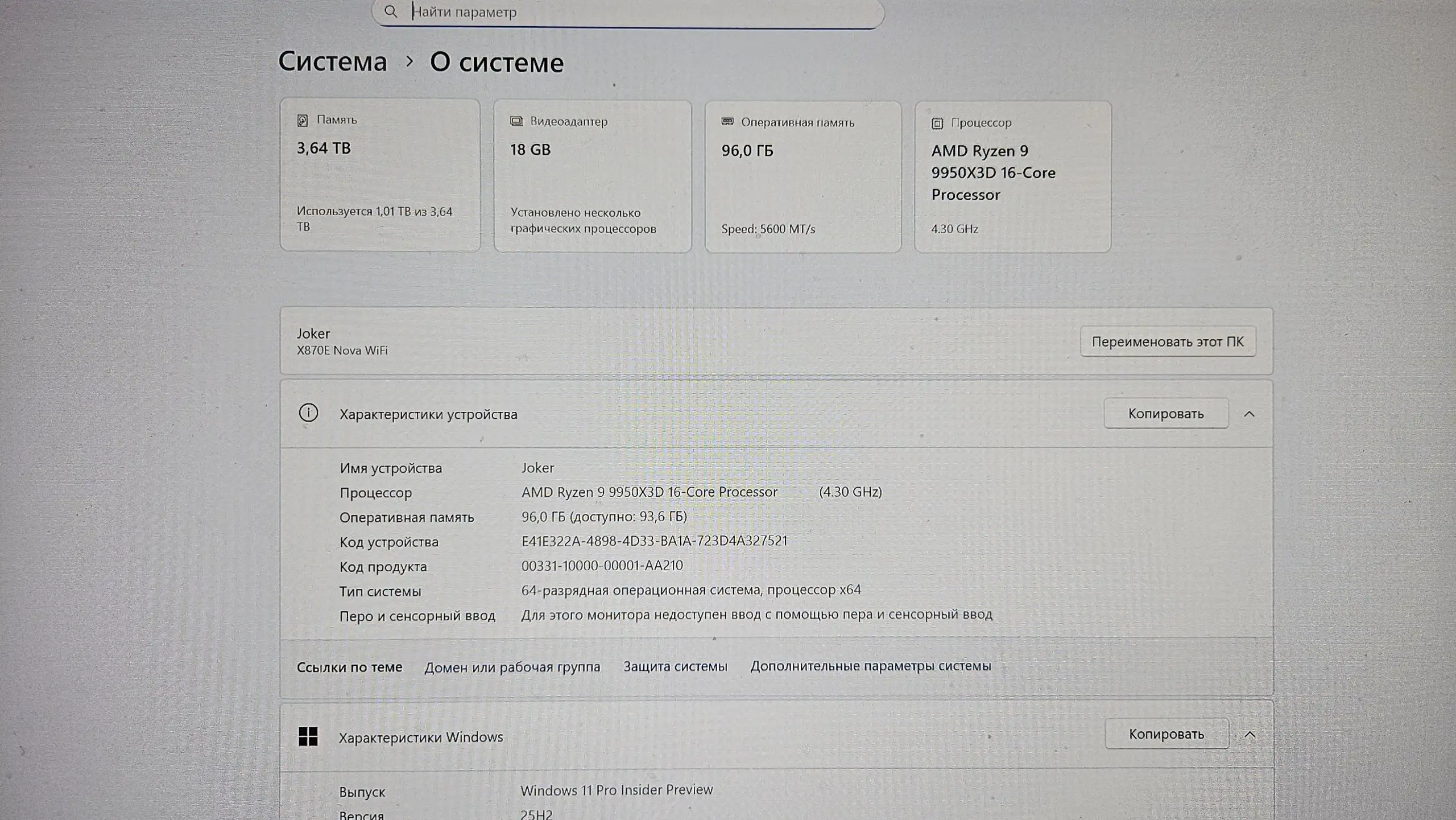Click the search magnifier icon

click(390, 11)
